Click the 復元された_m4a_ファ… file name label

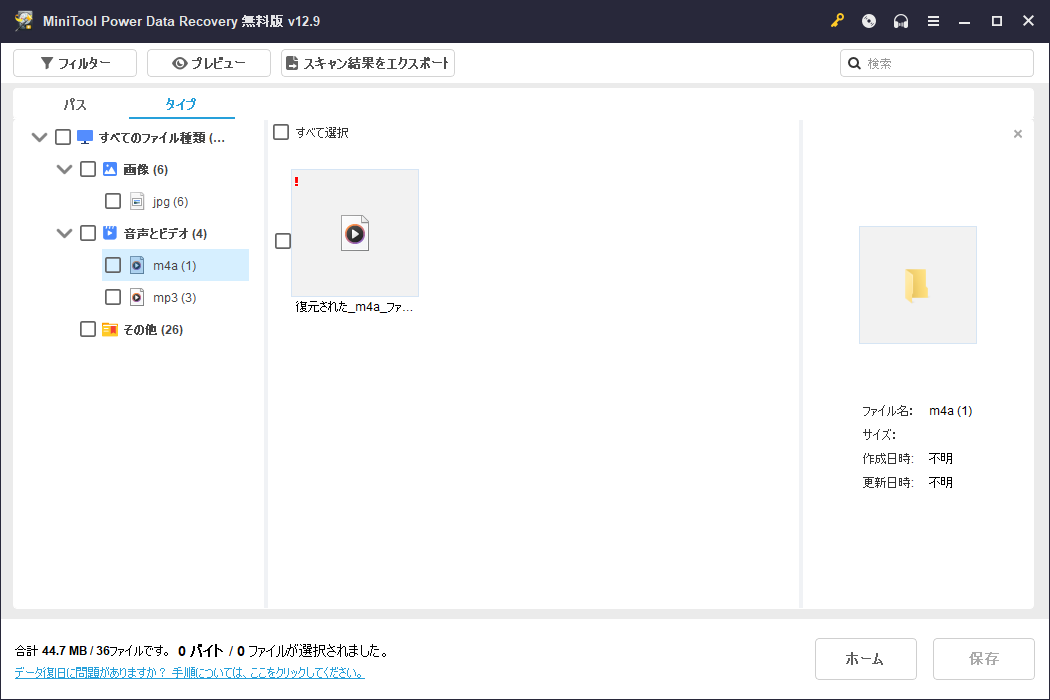(x=354, y=307)
